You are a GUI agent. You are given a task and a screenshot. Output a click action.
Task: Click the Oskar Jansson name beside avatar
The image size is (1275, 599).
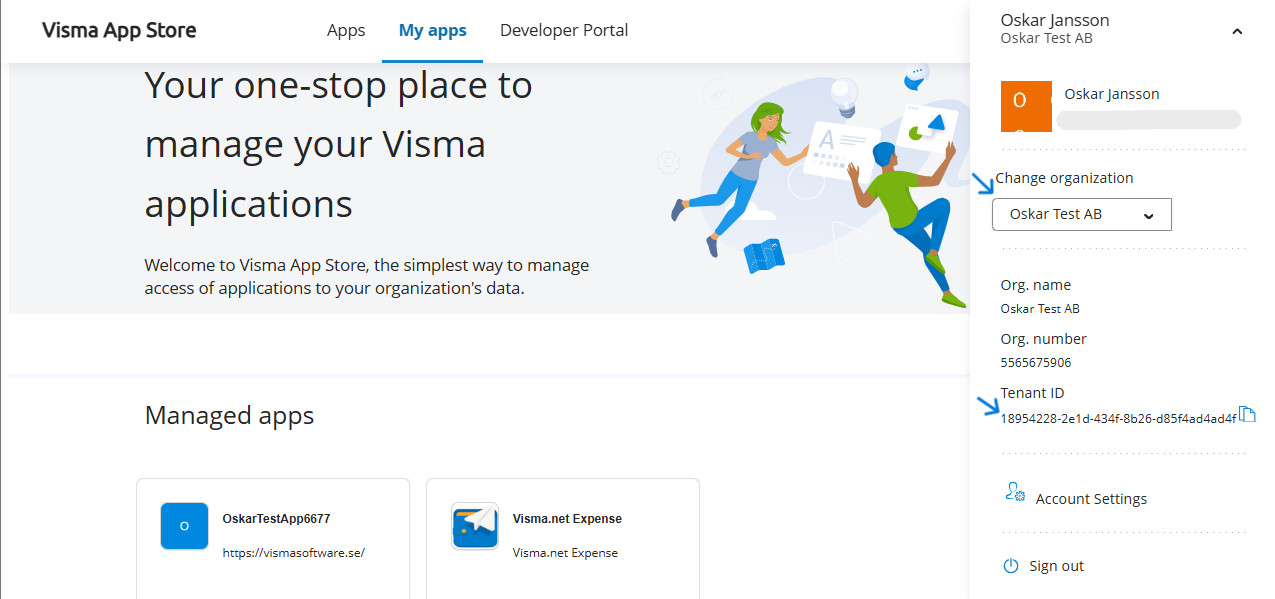point(1112,94)
